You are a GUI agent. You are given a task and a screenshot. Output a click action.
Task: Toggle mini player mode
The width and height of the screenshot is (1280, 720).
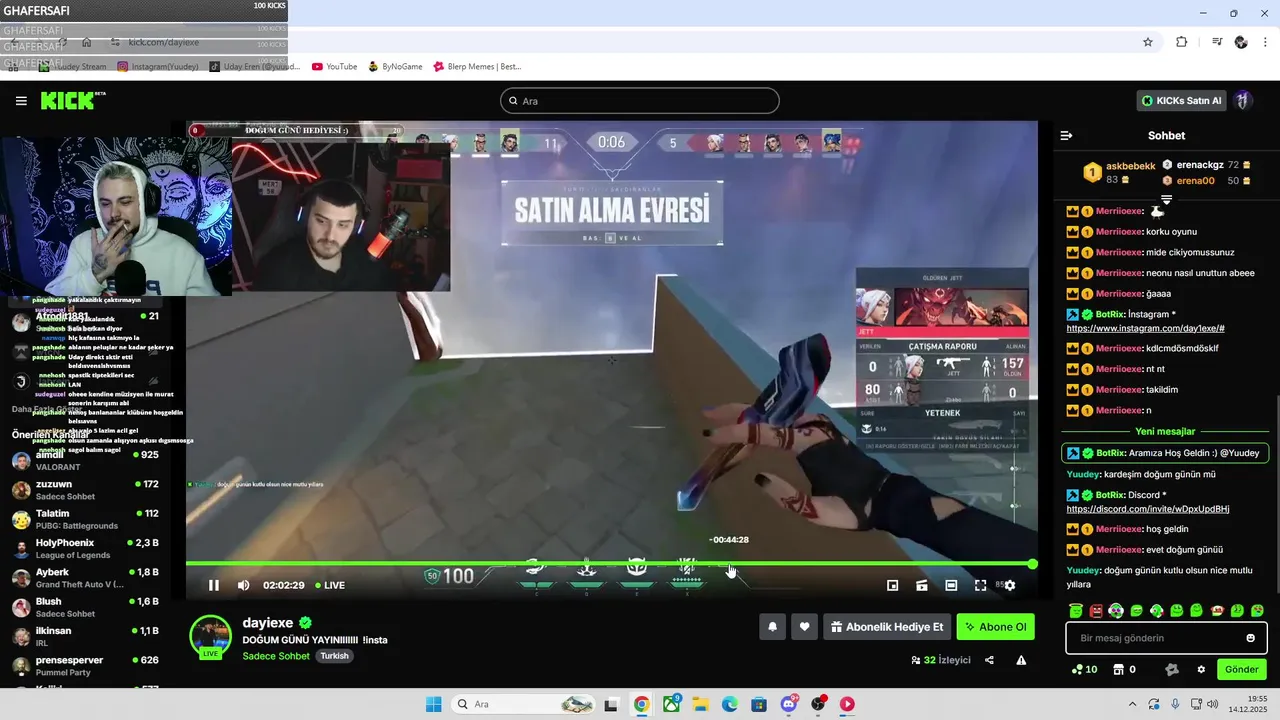coord(922,585)
